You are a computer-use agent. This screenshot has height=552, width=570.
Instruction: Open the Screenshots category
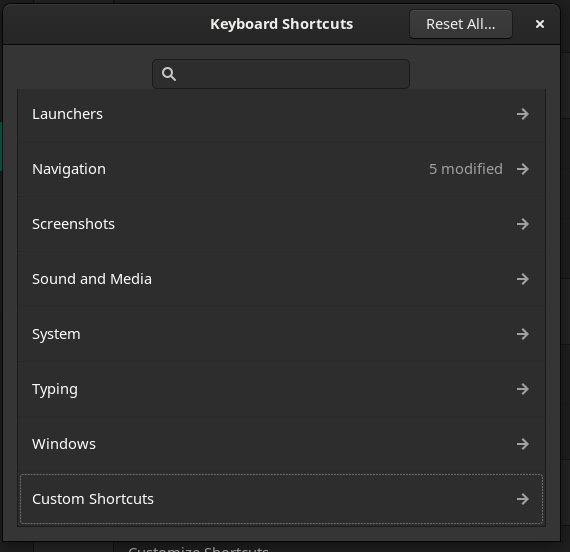point(281,224)
